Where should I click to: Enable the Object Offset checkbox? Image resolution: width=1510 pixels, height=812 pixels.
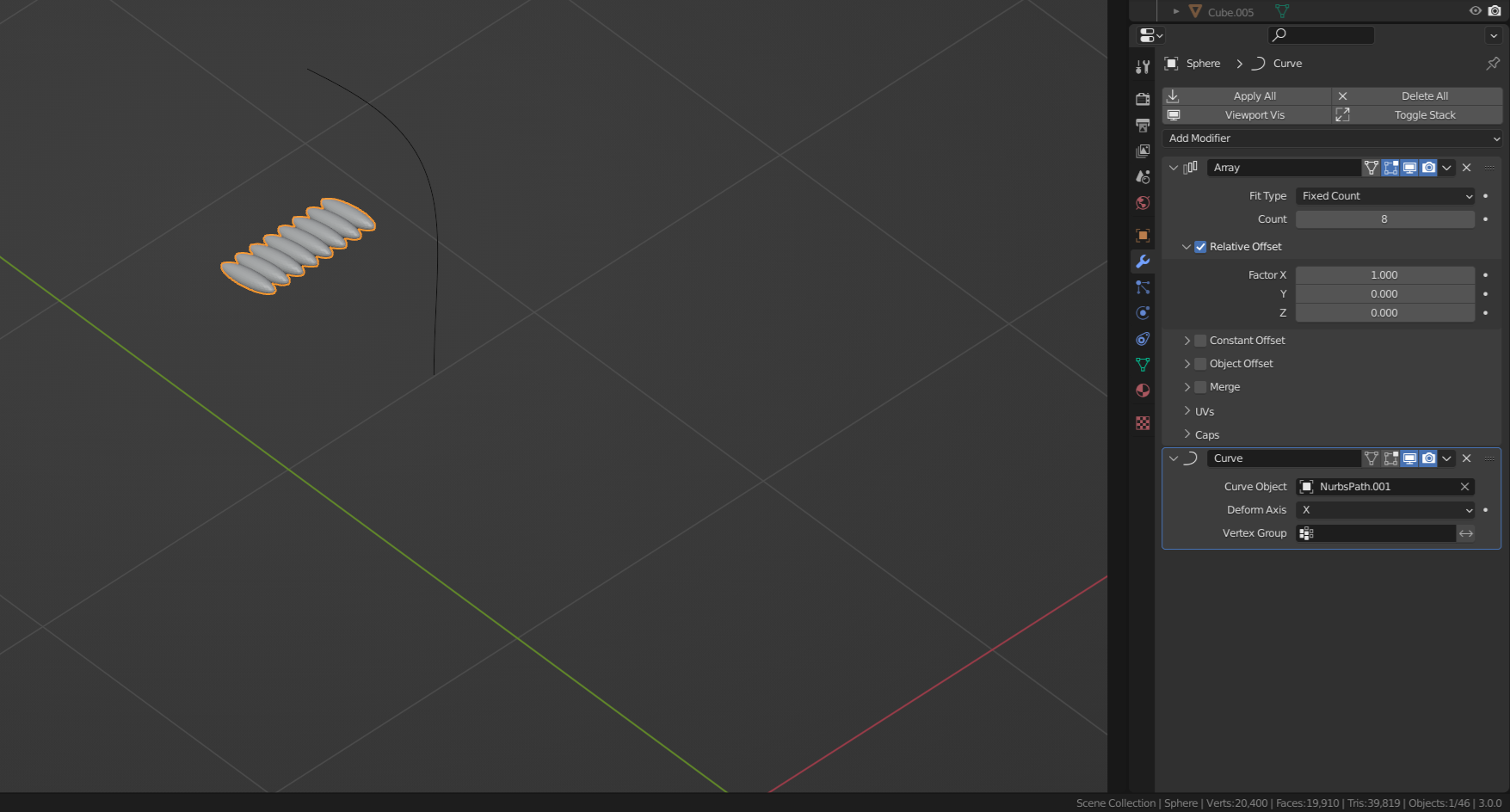pyautogui.click(x=1200, y=364)
